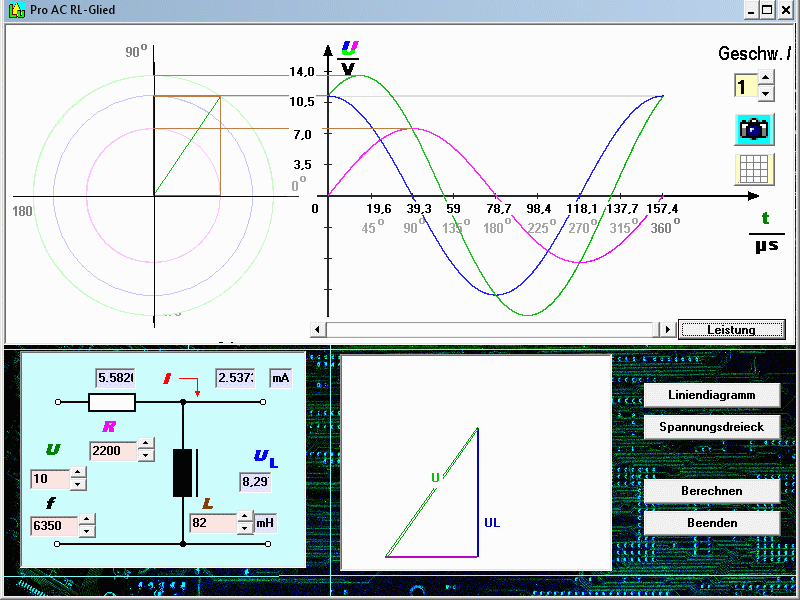
Task: Click the UL label in voltage triangle
Action: point(492,523)
